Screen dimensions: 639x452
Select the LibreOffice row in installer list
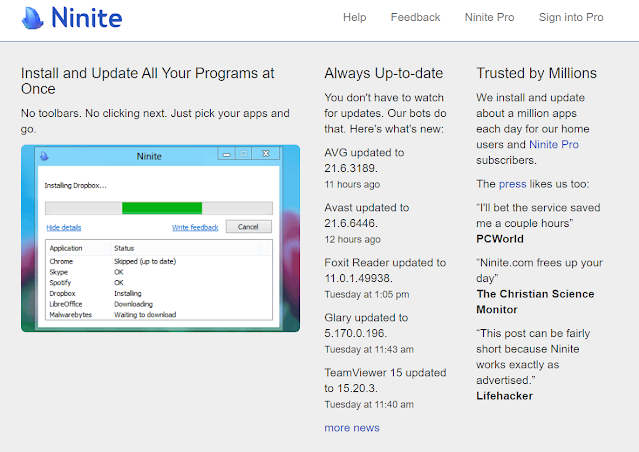point(159,304)
